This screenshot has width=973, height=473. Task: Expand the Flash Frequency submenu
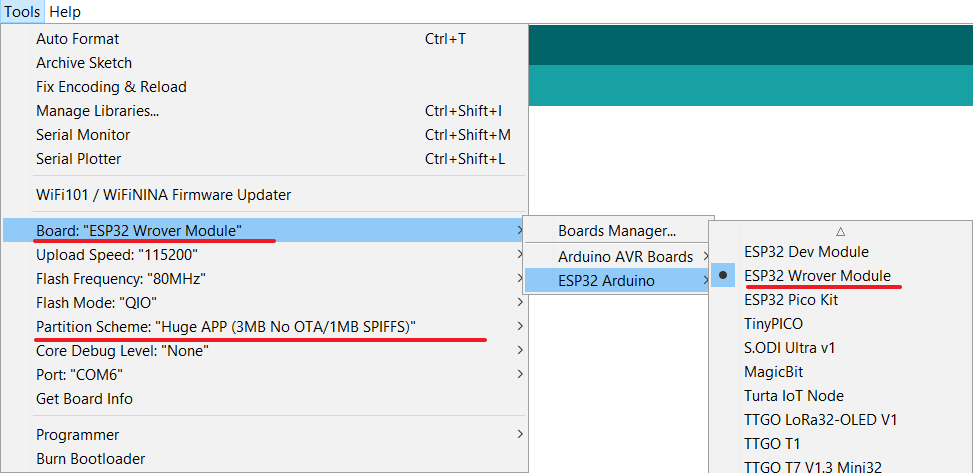[121, 279]
